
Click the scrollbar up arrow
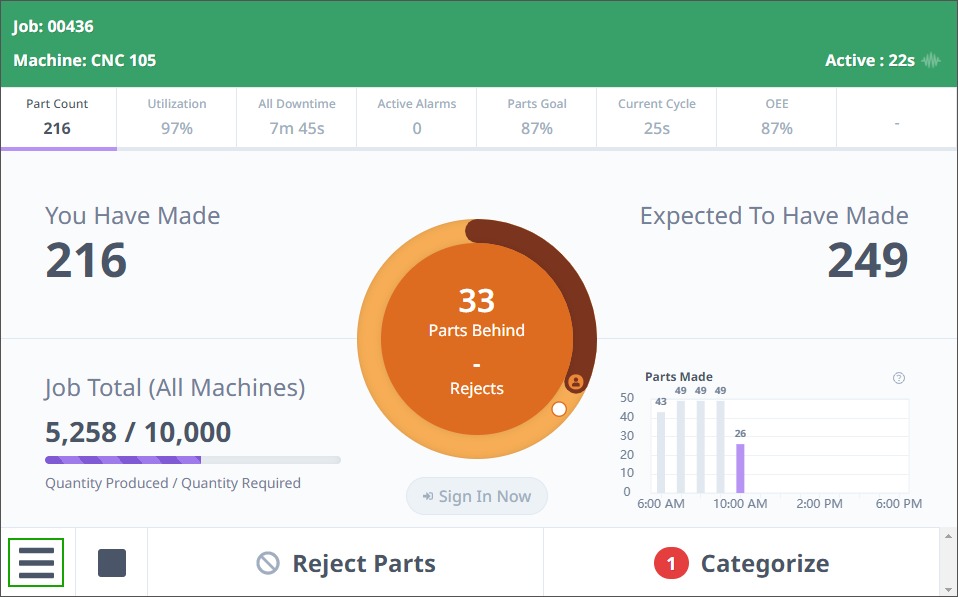(x=948, y=537)
